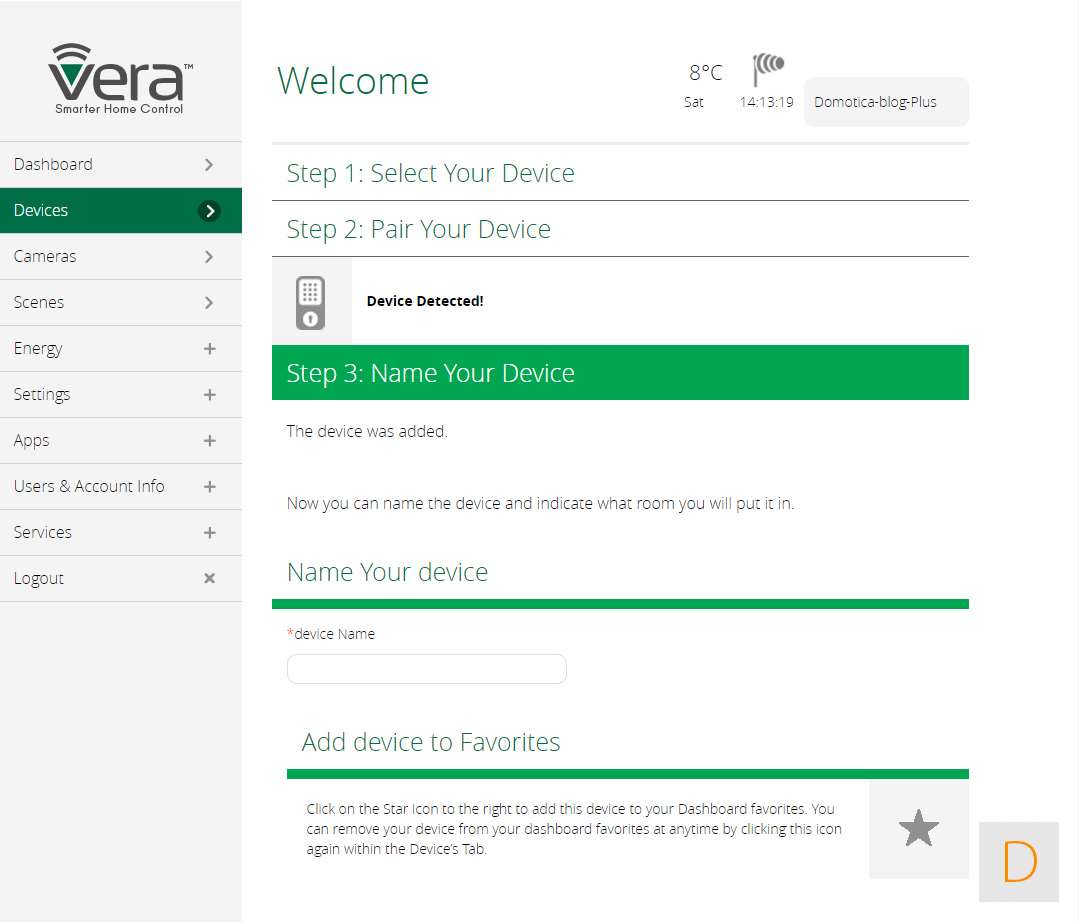
Task: Expand the Energy menu plus icon
Action: point(209,349)
